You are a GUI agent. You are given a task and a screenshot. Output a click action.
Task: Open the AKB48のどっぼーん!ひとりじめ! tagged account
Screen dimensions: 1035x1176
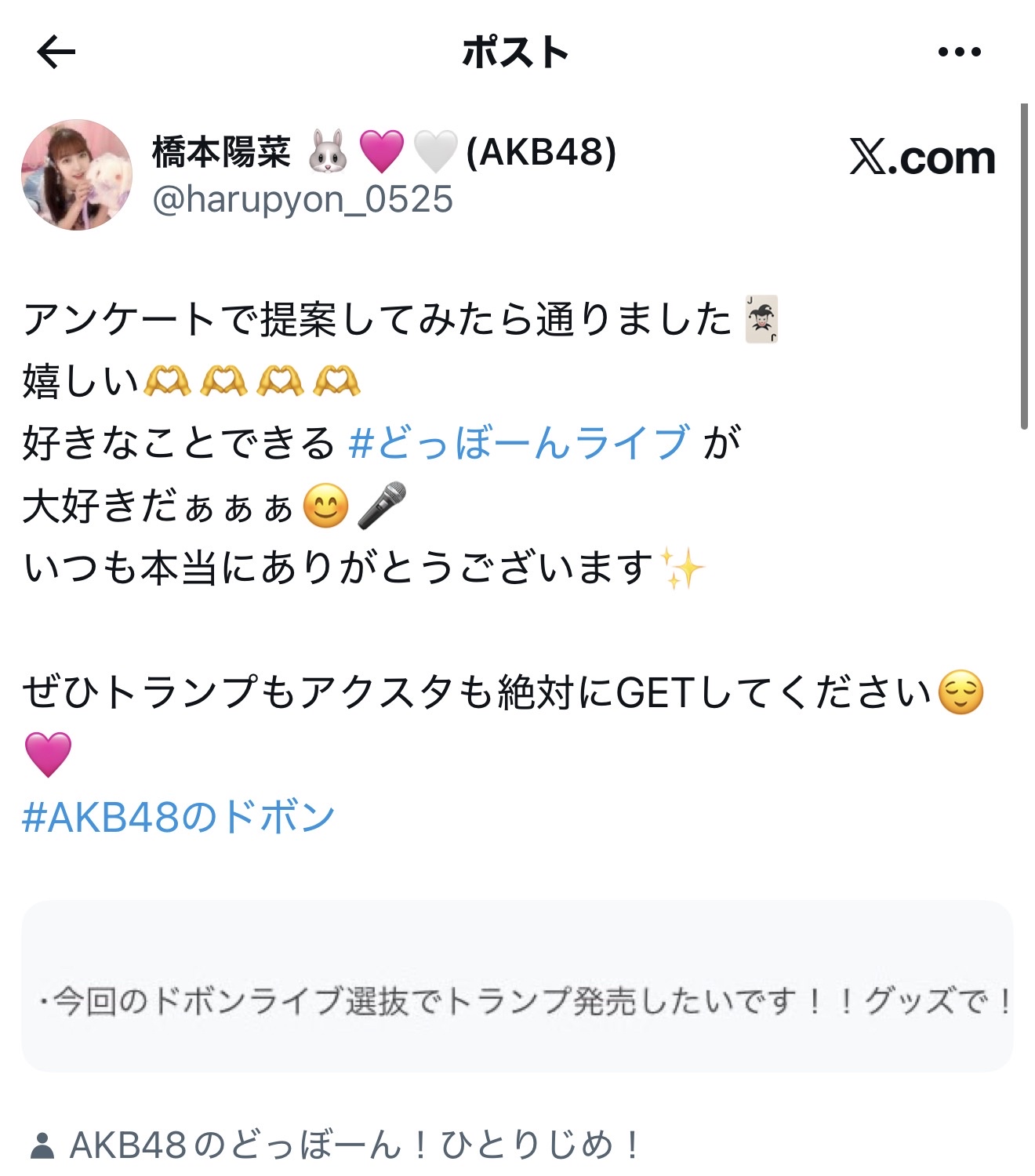[x=356, y=1145]
